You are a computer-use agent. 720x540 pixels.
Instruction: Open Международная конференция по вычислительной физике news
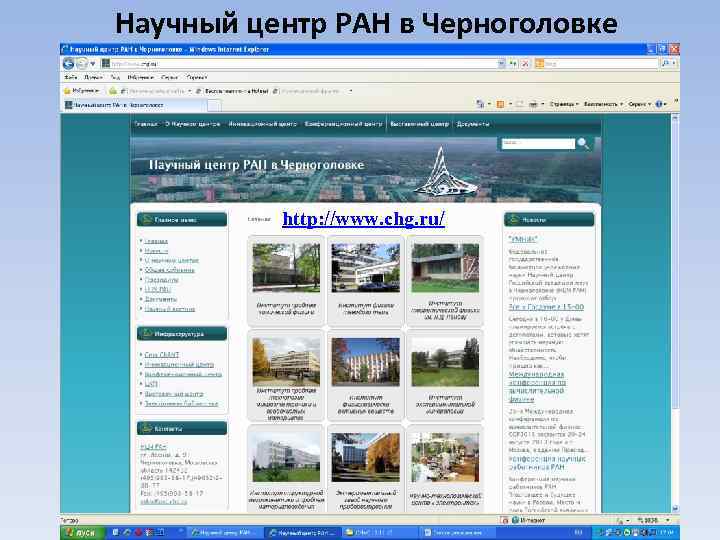click(537, 387)
